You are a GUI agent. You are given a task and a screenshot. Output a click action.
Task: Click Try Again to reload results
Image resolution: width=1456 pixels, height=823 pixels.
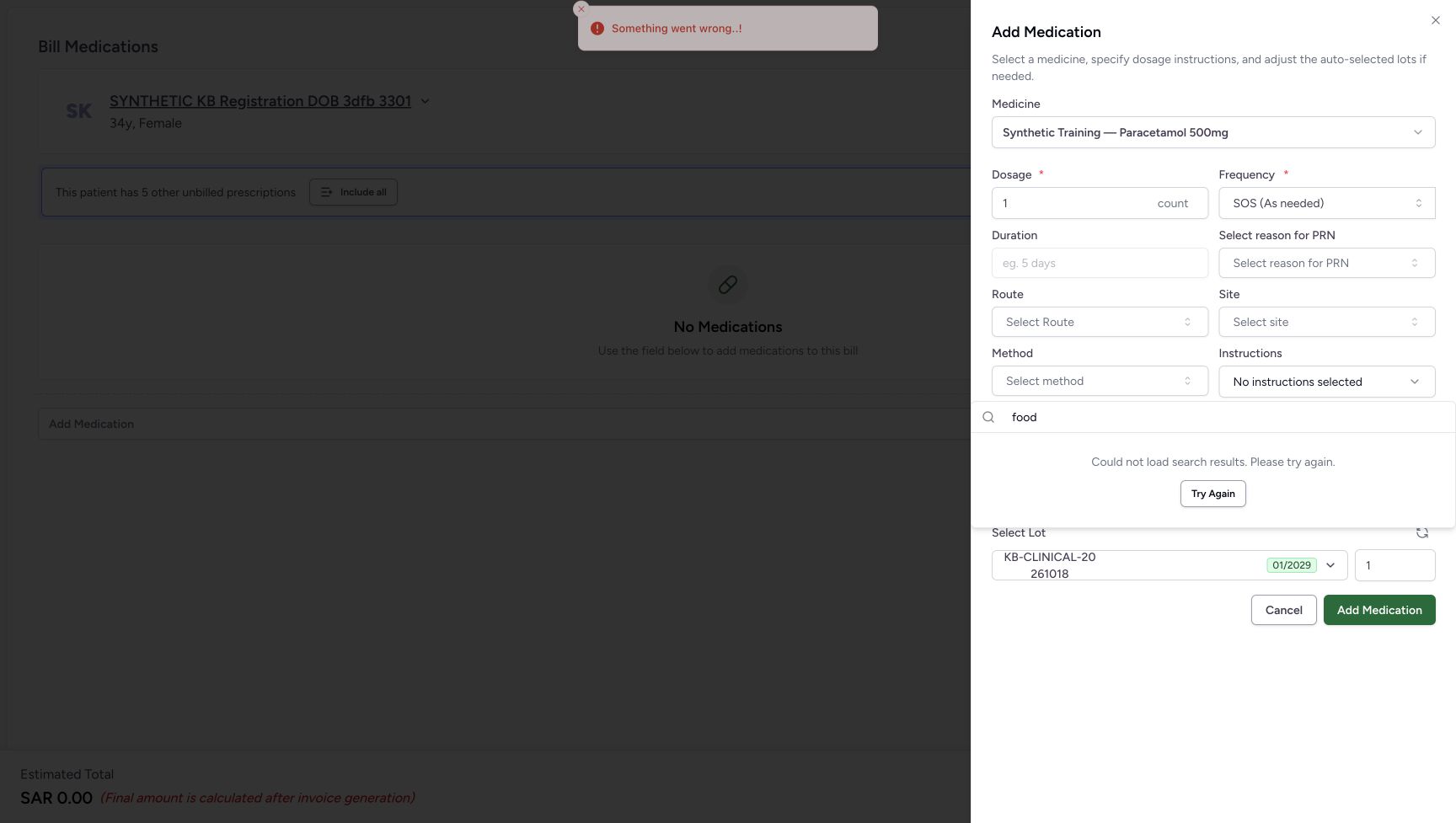tap(1213, 494)
